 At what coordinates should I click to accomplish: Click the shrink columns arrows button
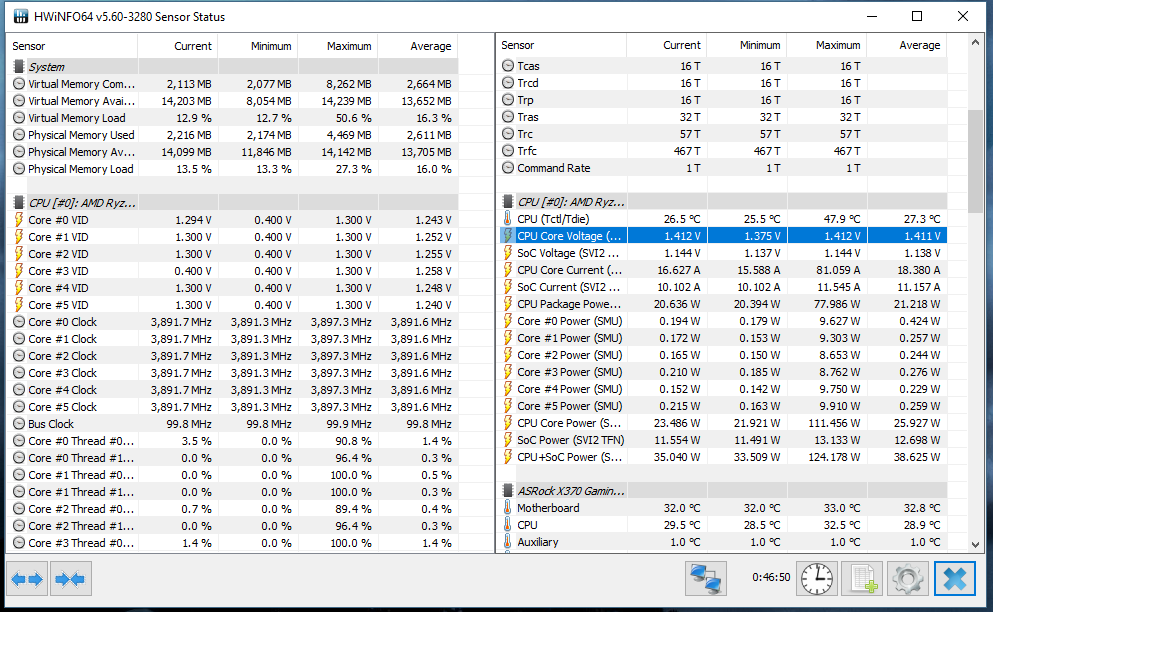click(71, 579)
